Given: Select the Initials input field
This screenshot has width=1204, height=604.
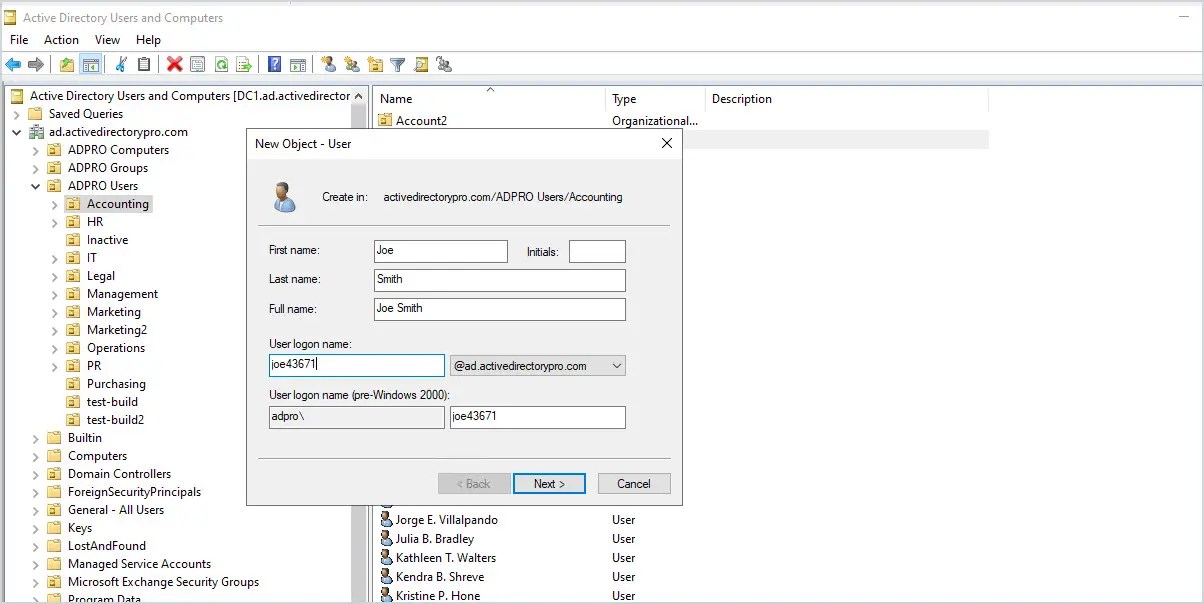Looking at the screenshot, I should (597, 251).
